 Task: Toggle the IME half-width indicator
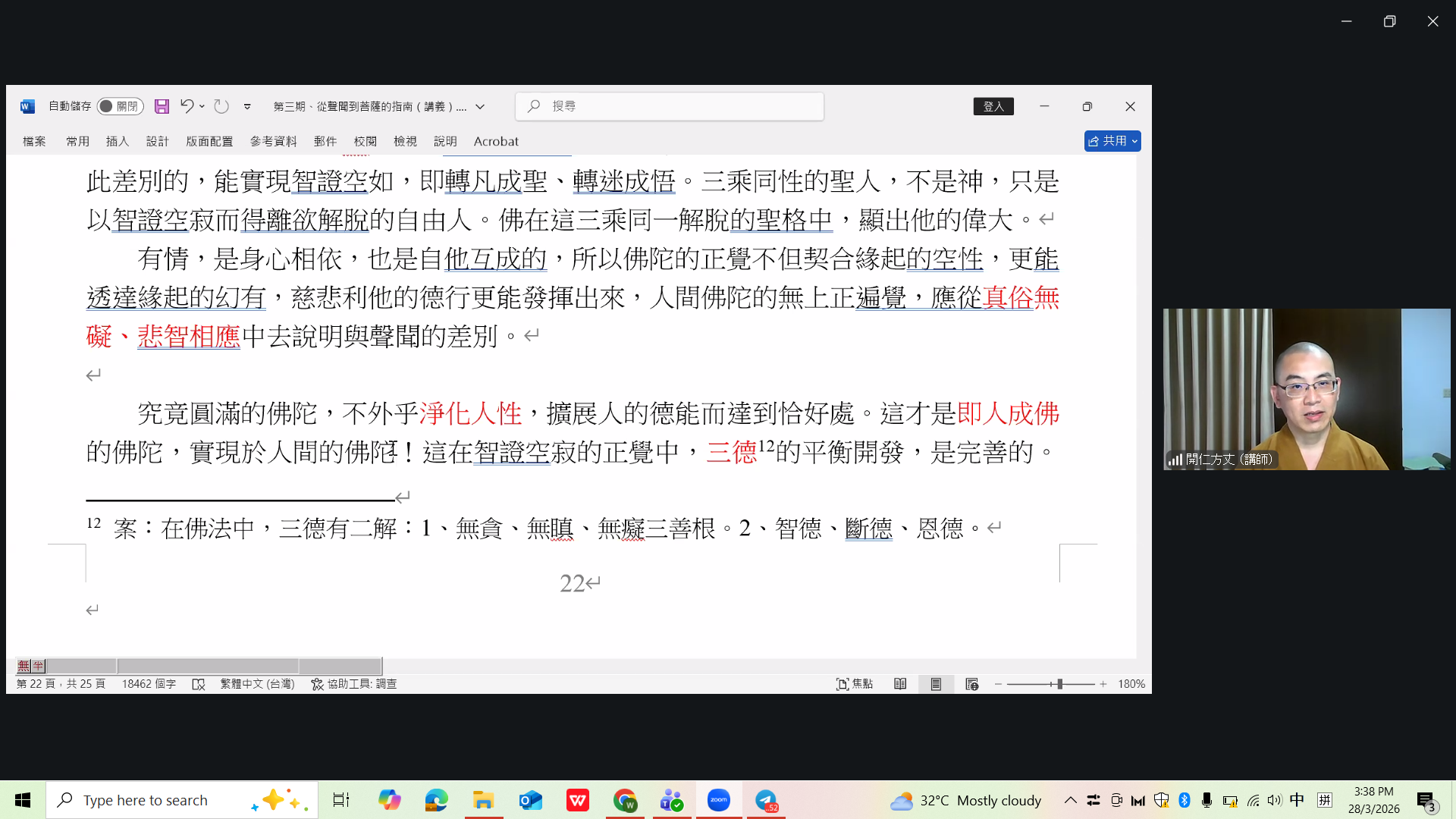point(38,666)
